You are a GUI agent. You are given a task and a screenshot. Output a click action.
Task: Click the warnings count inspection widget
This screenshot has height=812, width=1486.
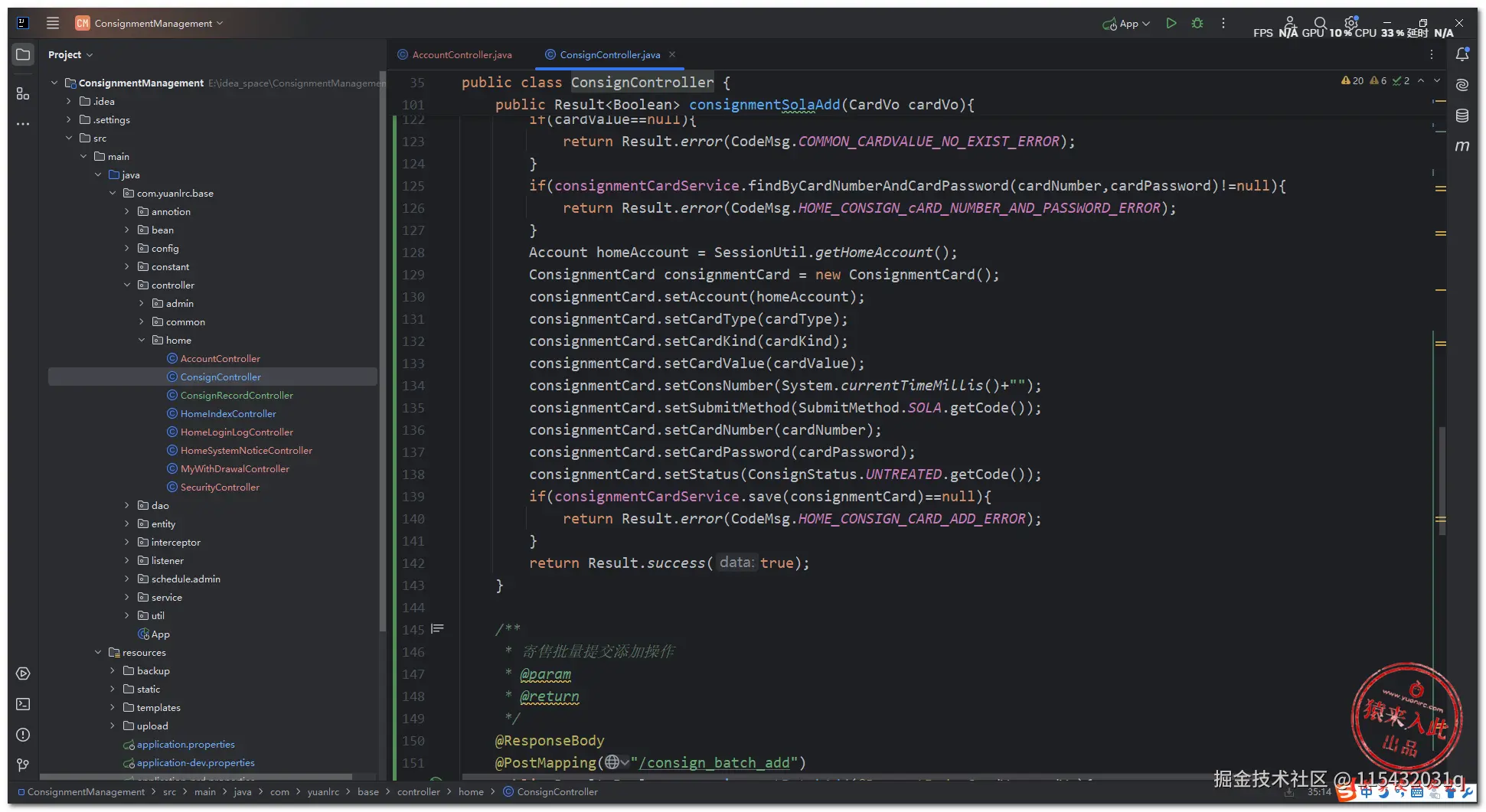pos(1352,80)
